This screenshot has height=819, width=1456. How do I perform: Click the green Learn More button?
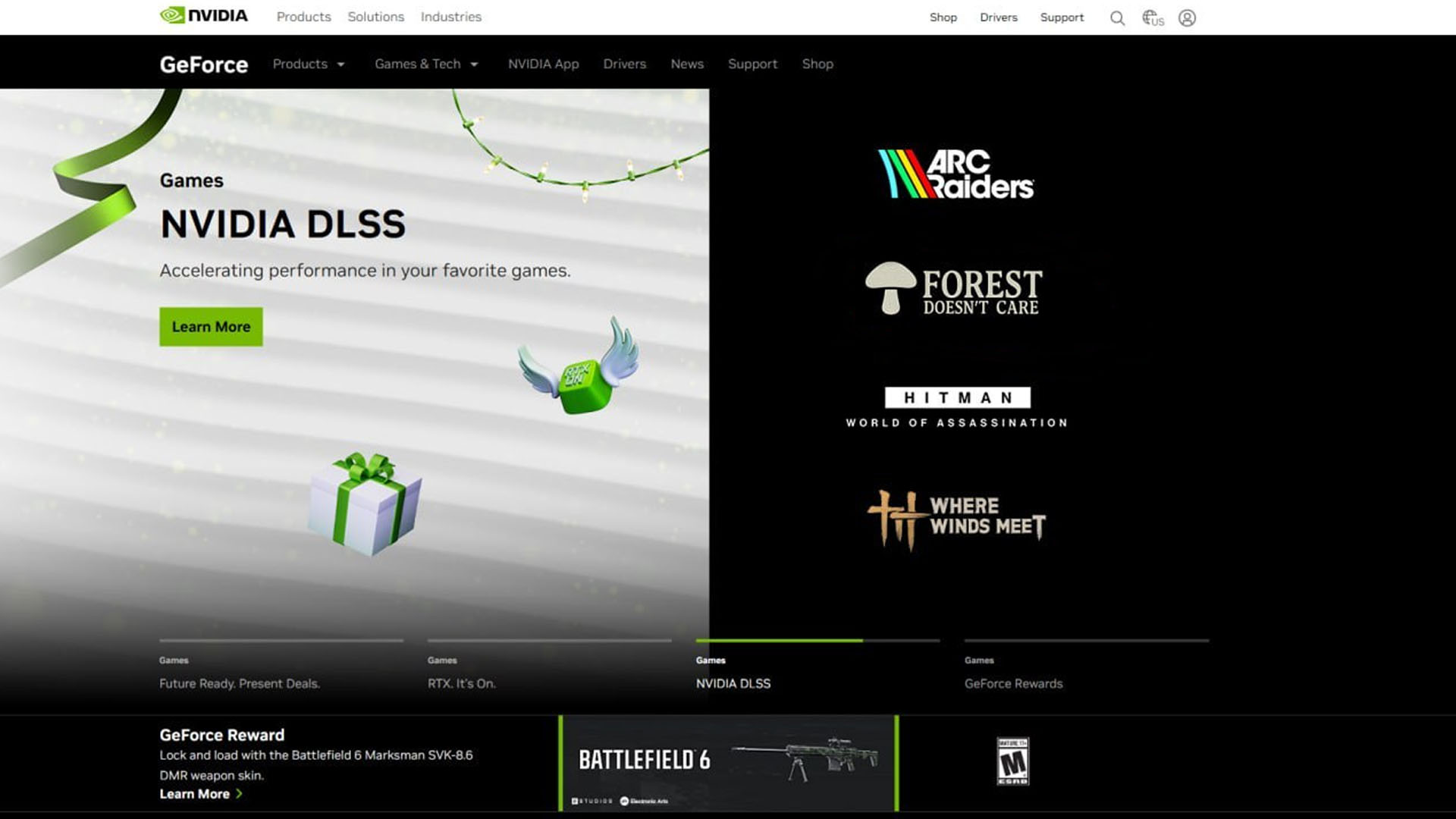(211, 327)
